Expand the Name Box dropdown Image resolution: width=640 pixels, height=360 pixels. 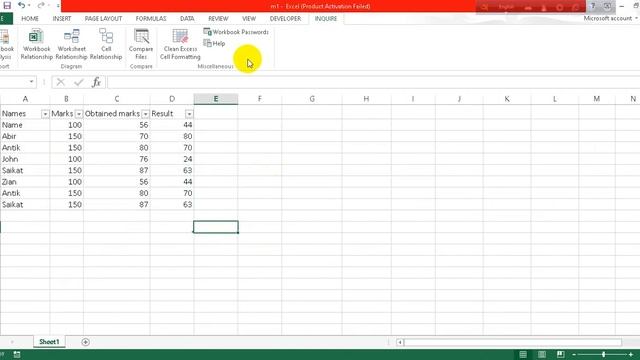click(31, 82)
